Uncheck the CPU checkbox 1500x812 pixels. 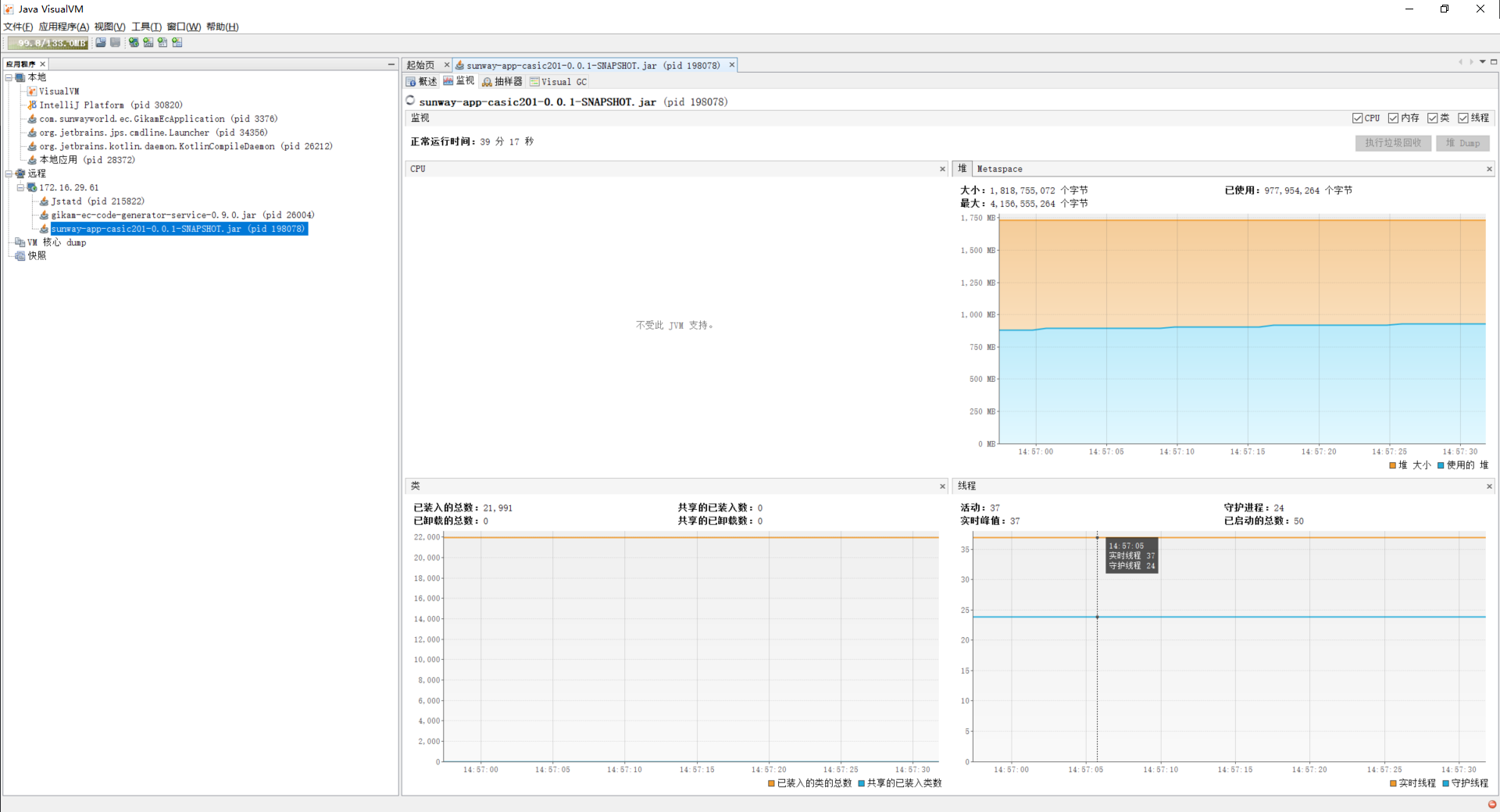[1358, 118]
